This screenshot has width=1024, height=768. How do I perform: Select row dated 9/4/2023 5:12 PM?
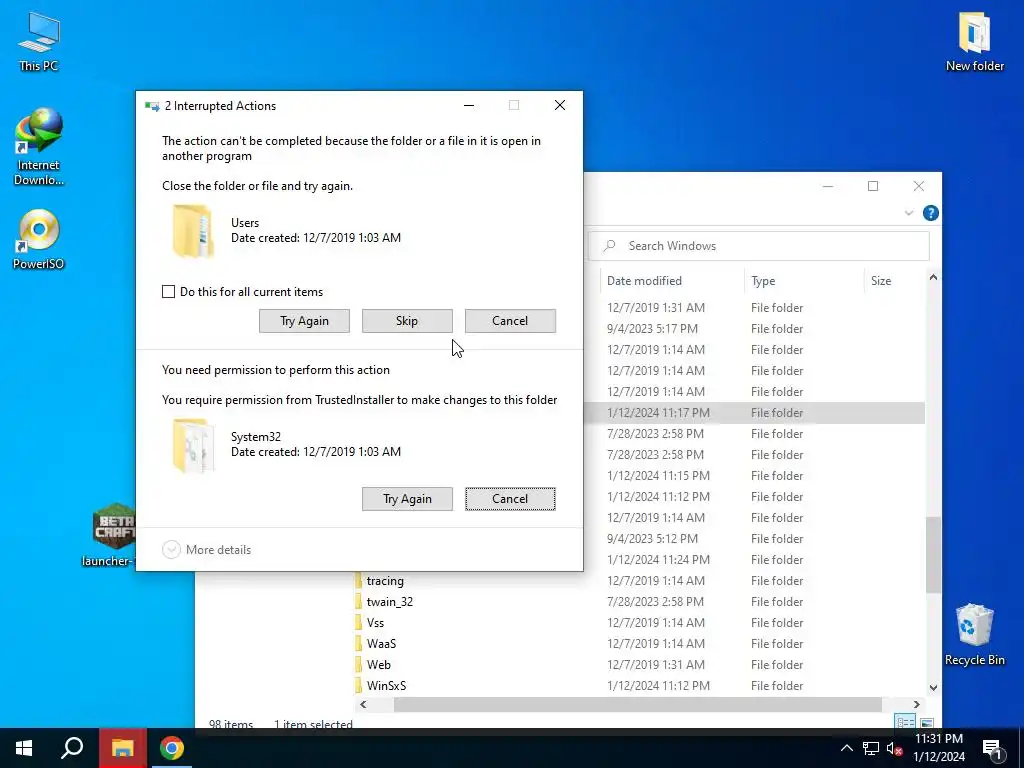[x=754, y=539]
